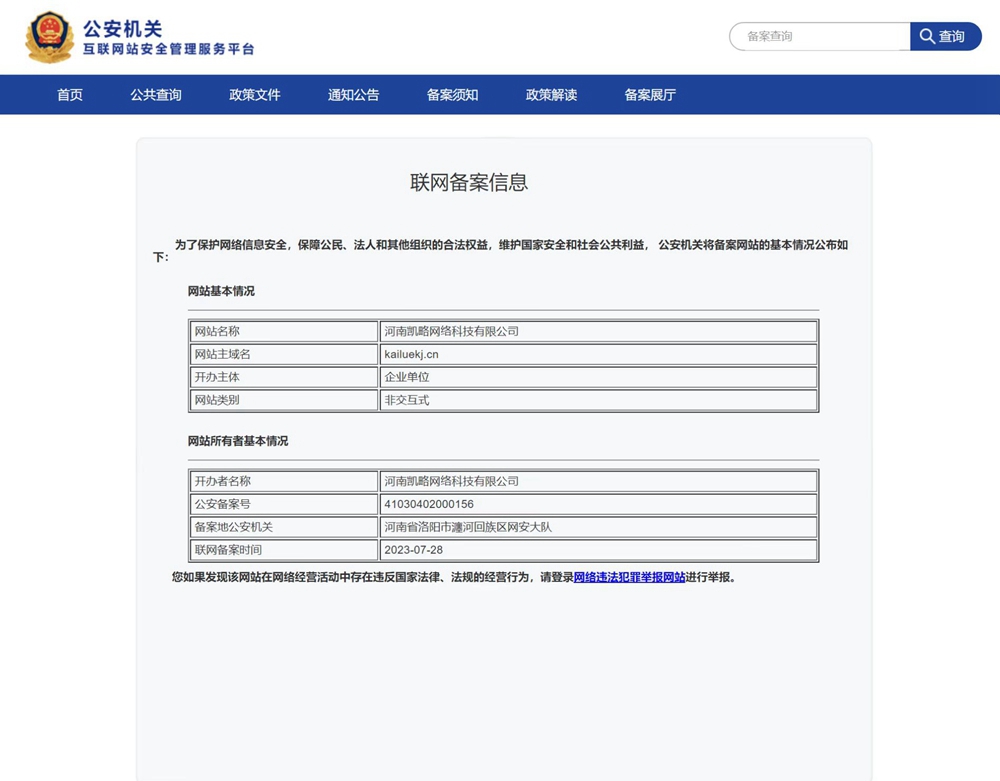This screenshot has height=781, width=1000.
Task: Open the 通知公告 menu item
Action: [353, 95]
